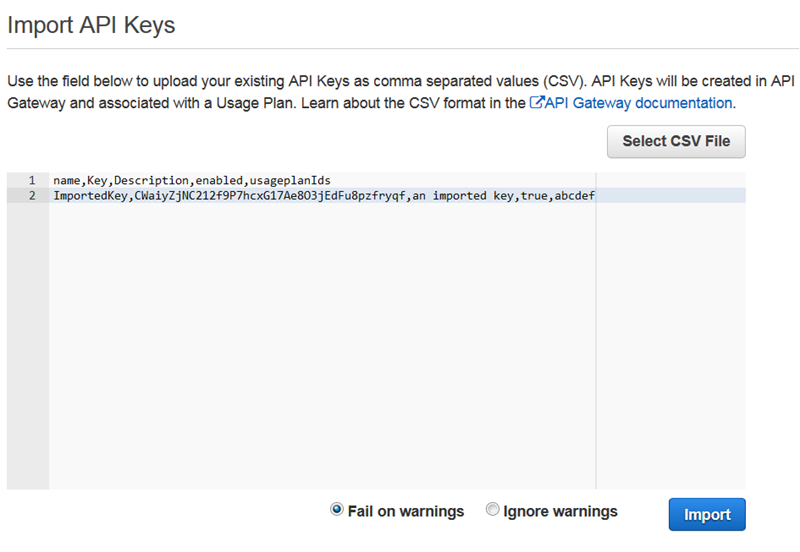This screenshot has width=800, height=552.
Task: Click line number 1 in editor gutter
Action: 32,180
